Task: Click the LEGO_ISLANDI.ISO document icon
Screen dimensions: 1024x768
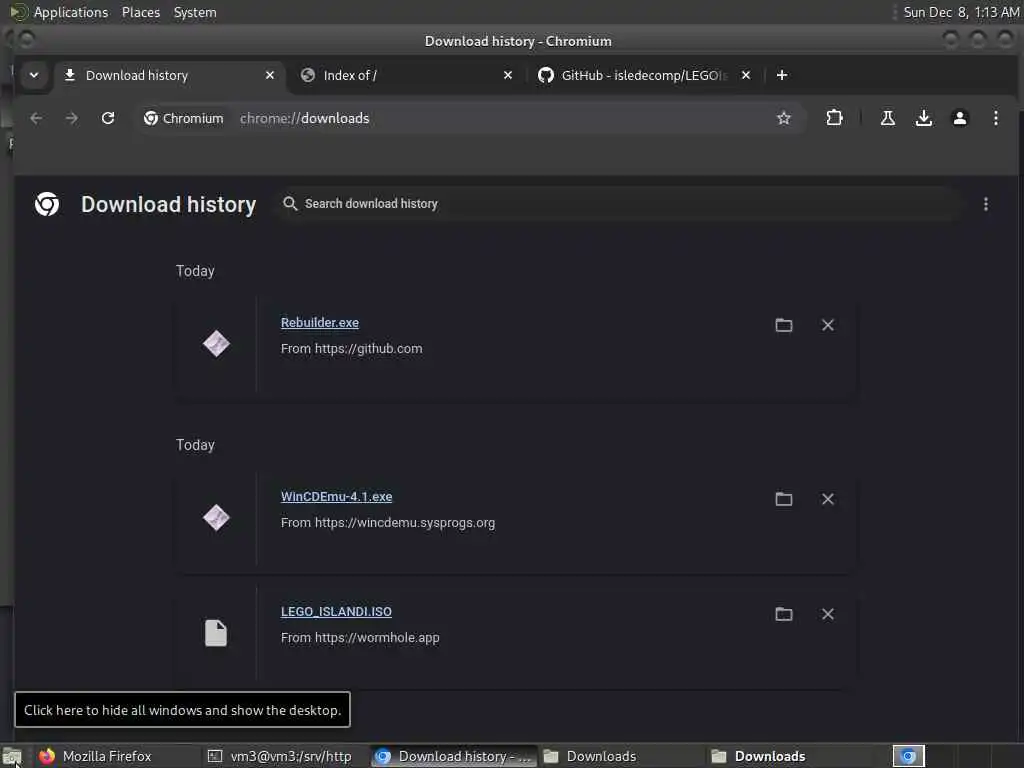Action: pyautogui.click(x=216, y=633)
